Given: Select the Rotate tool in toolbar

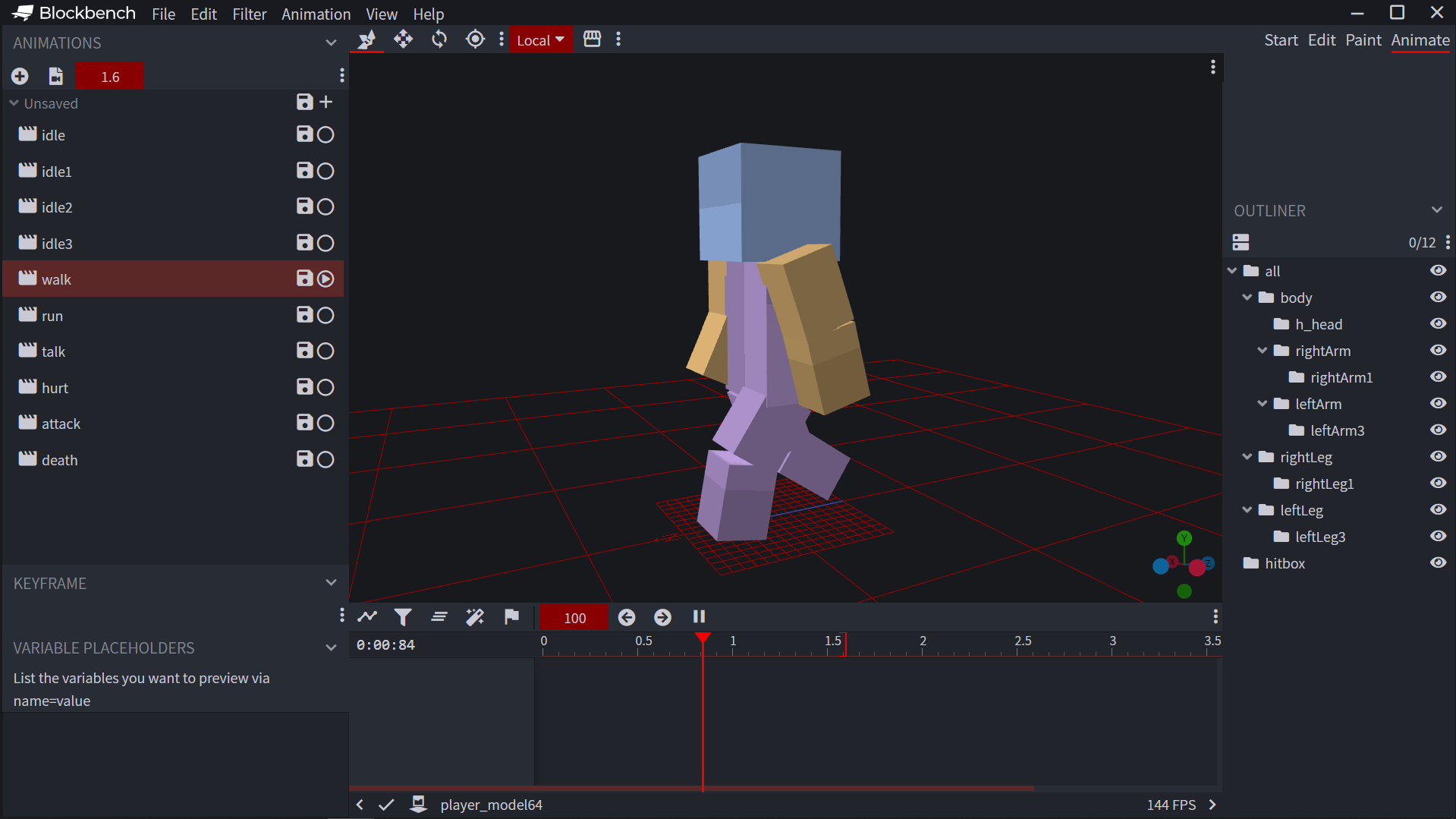Looking at the screenshot, I should tap(439, 39).
